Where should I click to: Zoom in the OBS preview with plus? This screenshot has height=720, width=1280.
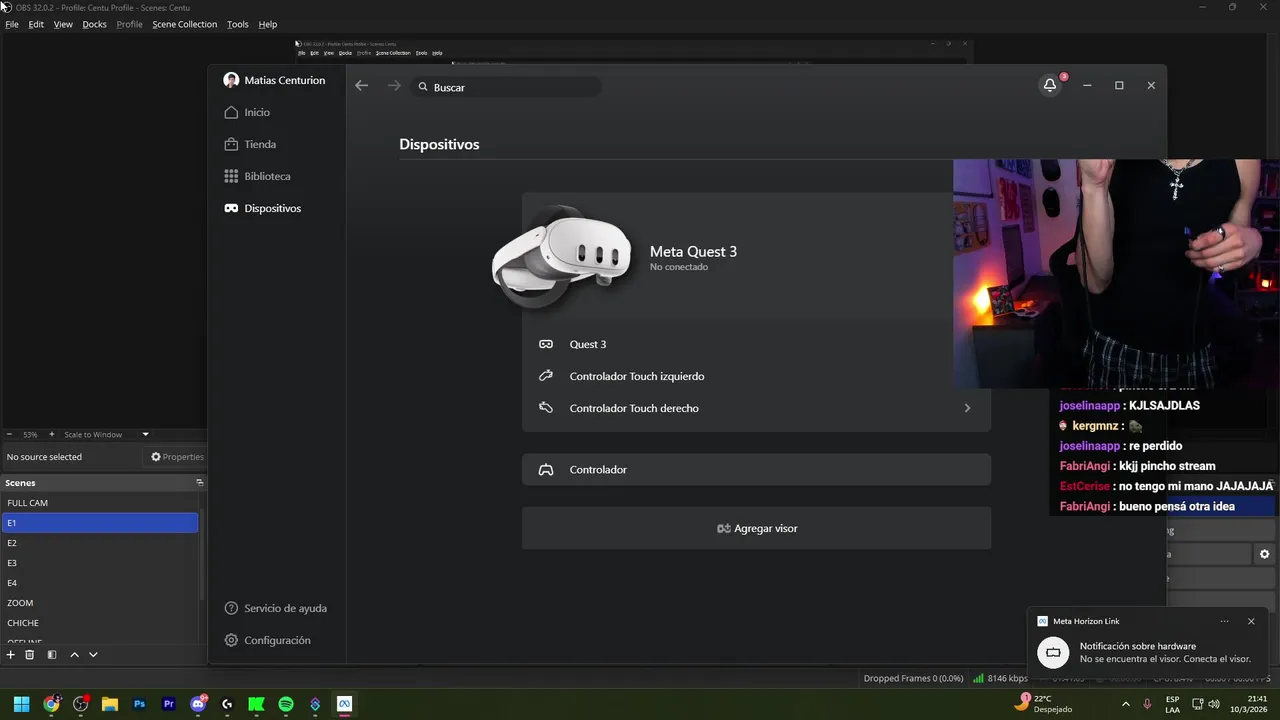pyautogui.click(x=52, y=434)
